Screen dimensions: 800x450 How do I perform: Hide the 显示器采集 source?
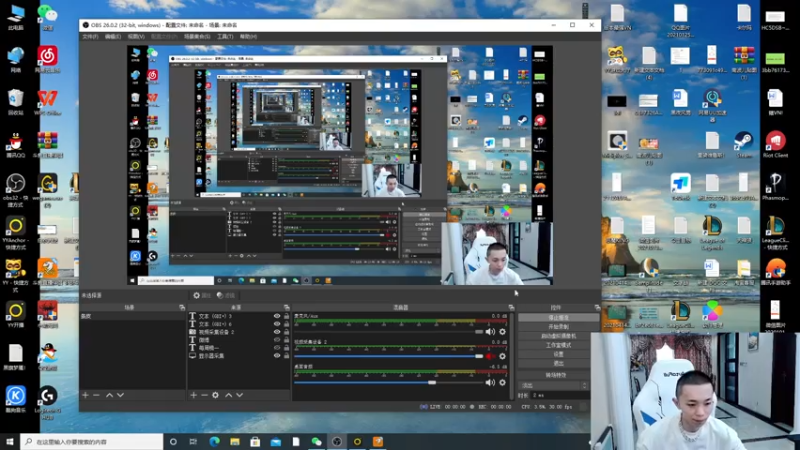[x=277, y=356]
